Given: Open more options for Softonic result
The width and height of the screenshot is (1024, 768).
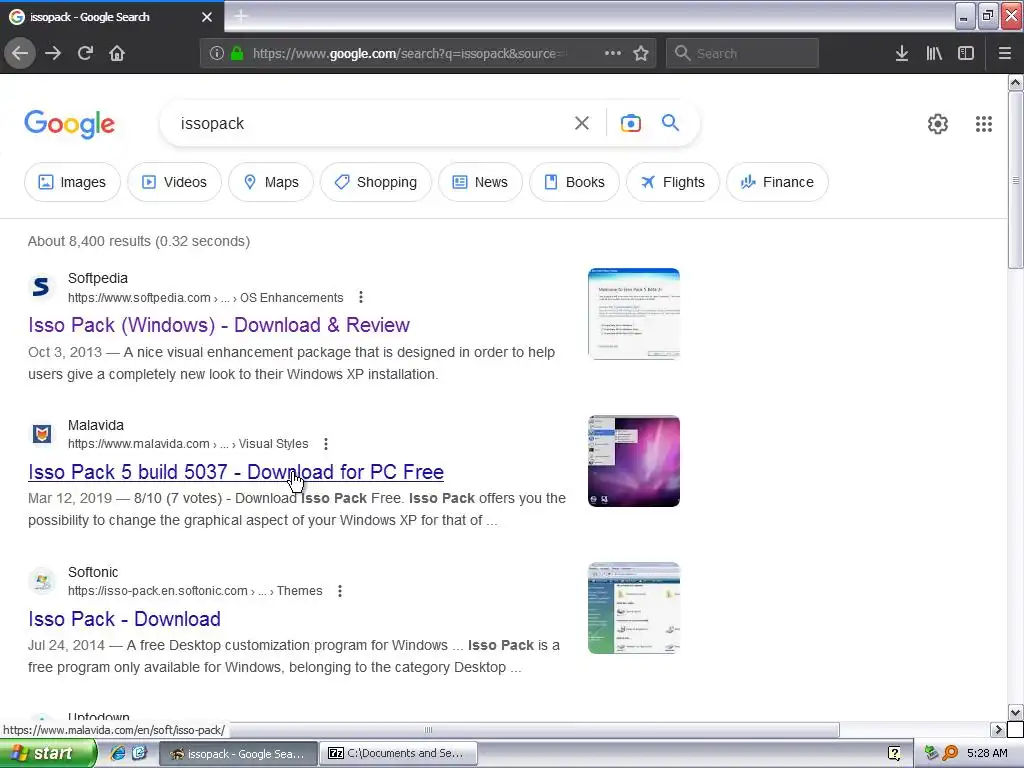Looking at the screenshot, I should [340, 591].
